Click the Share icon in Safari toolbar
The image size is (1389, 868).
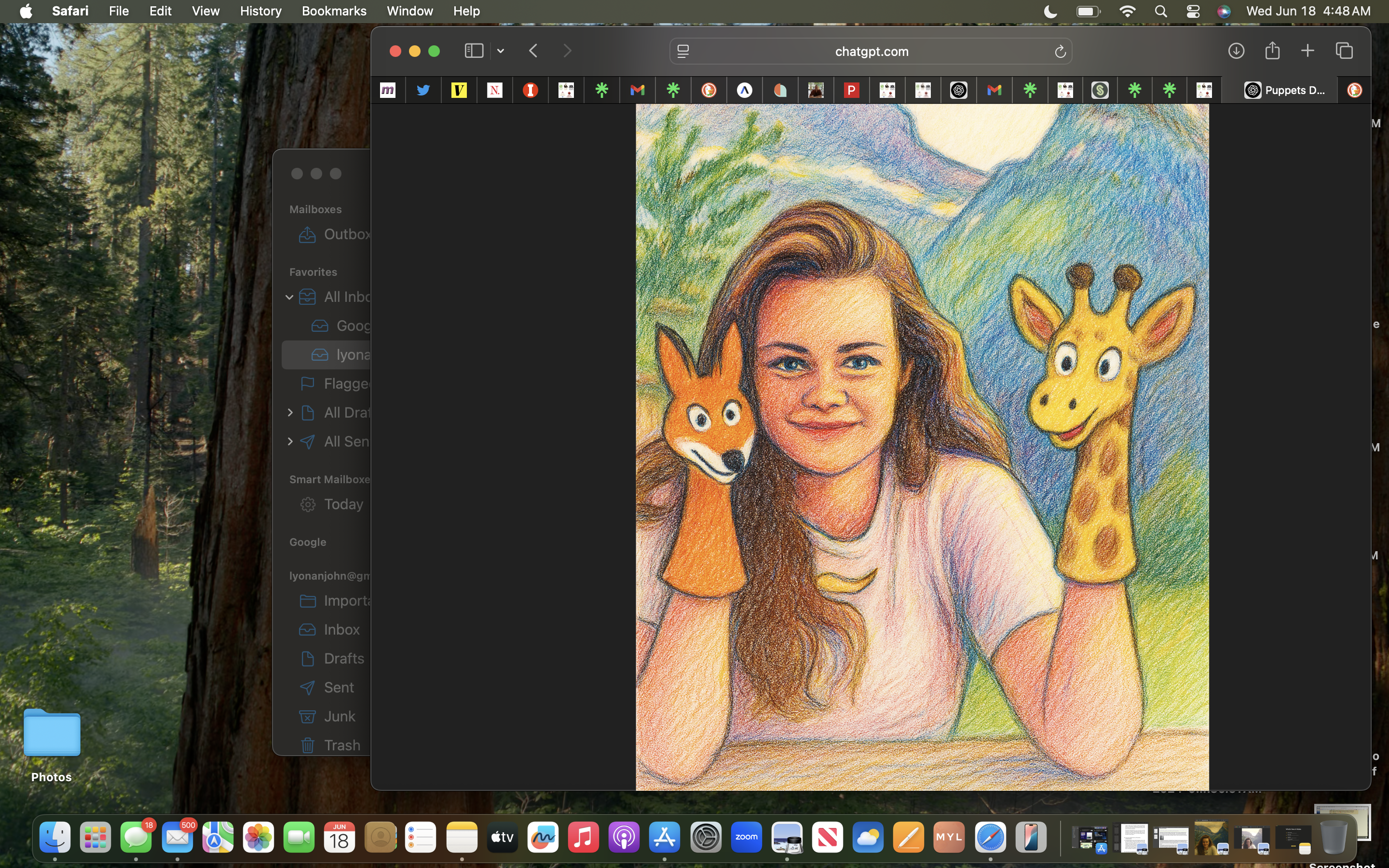pyautogui.click(x=1272, y=51)
